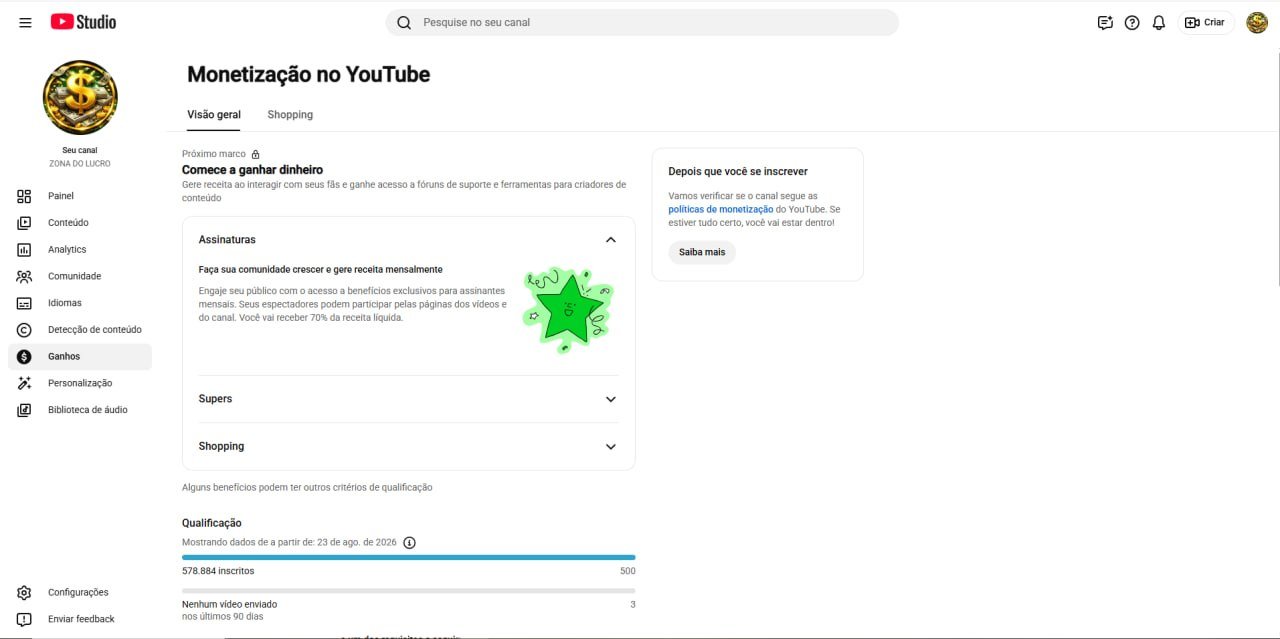Click the Comece a ganhar dinheiro heading
This screenshot has width=1280, height=639.
pyautogui.click(x=252, y=170)
